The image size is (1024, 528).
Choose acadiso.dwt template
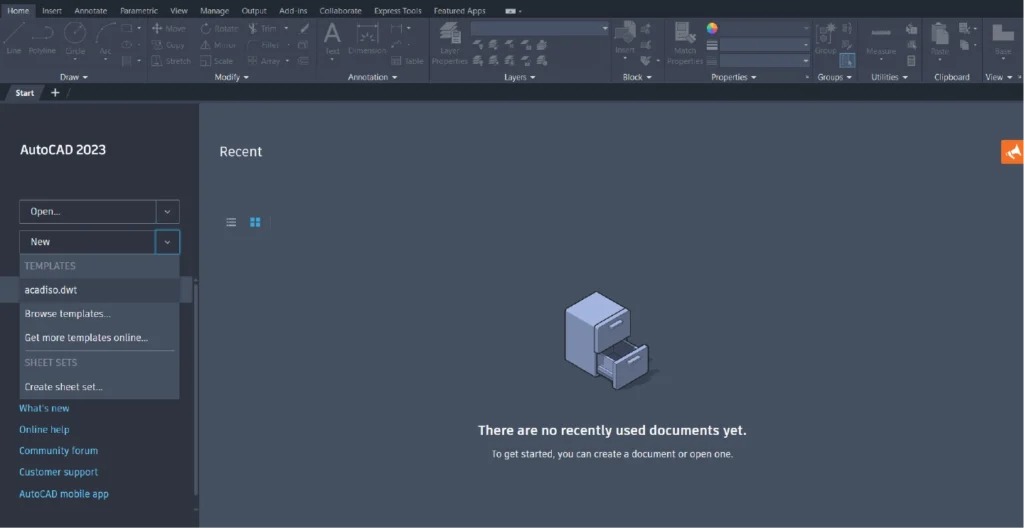(99, 289)
